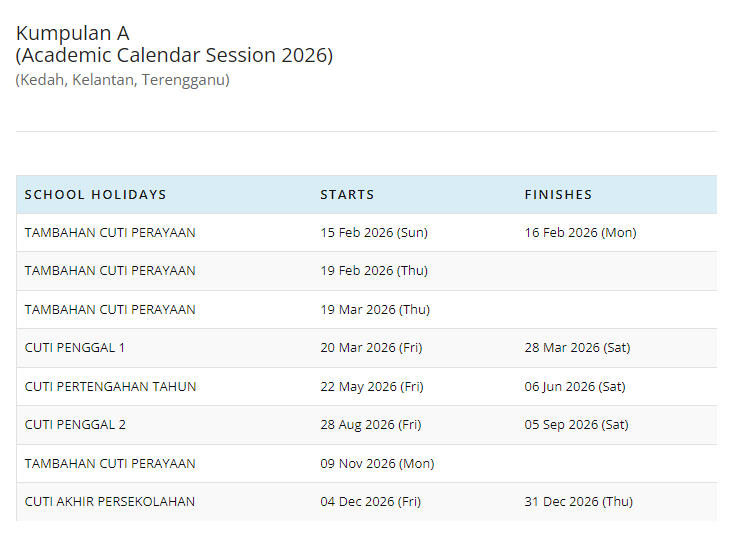Click the FINISHES column header
Image resolution: width=731 pixels, height=546 pixels.
(x=558, y=194)
